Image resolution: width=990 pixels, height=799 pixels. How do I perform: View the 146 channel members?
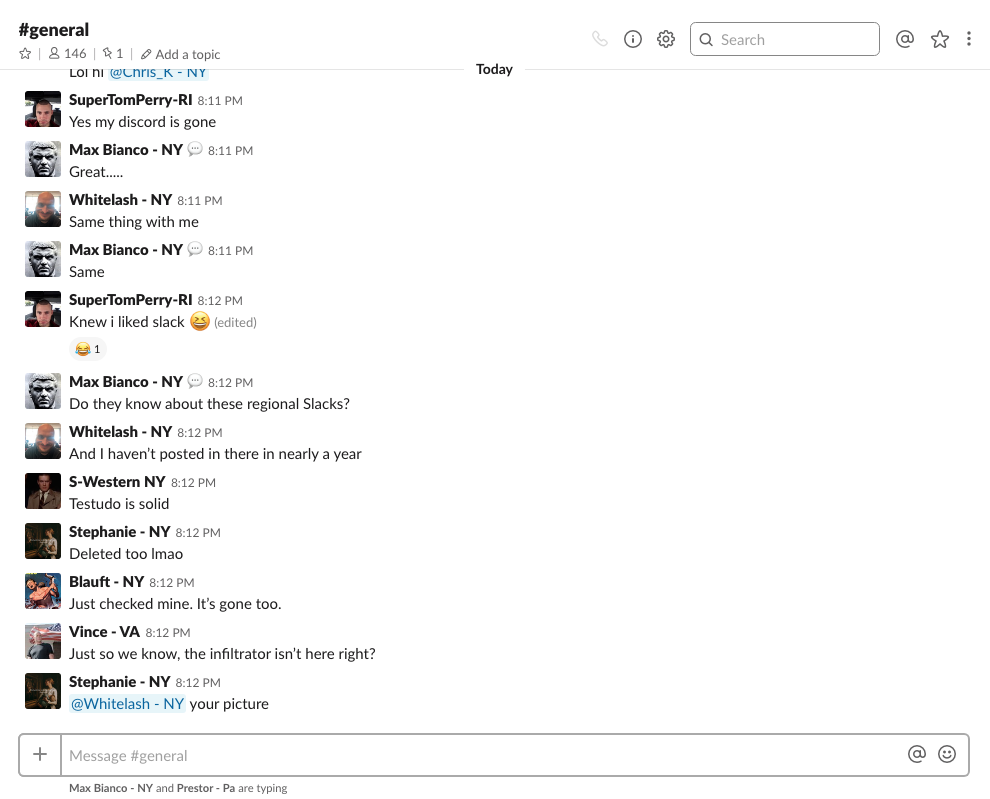[67, 54]
